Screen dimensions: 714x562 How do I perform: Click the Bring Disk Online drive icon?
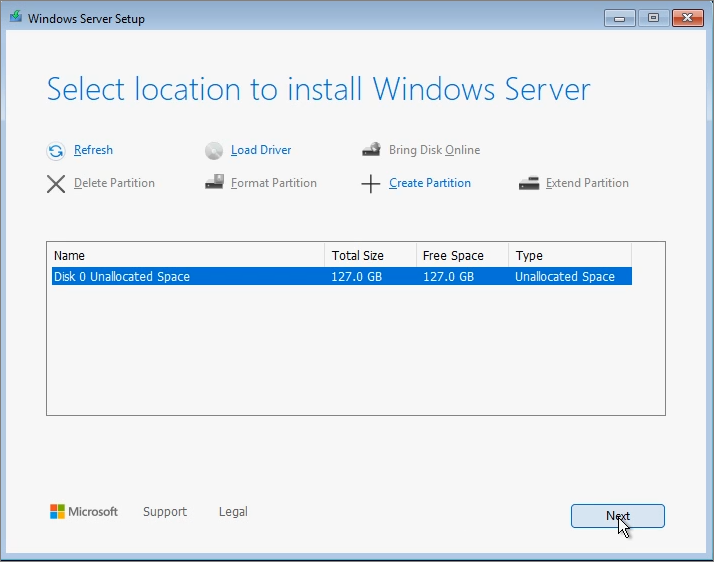coord(371,149)
